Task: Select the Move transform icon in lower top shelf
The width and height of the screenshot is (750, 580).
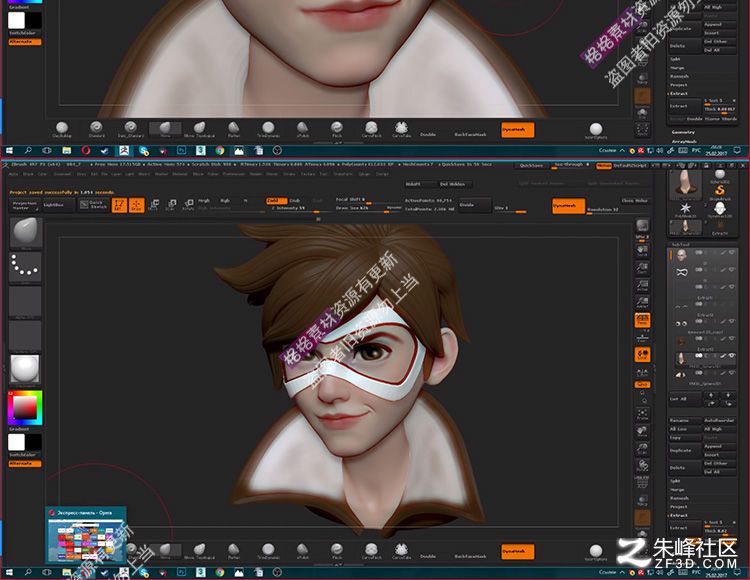Action: pyautogui.click(x=154, y=205)
